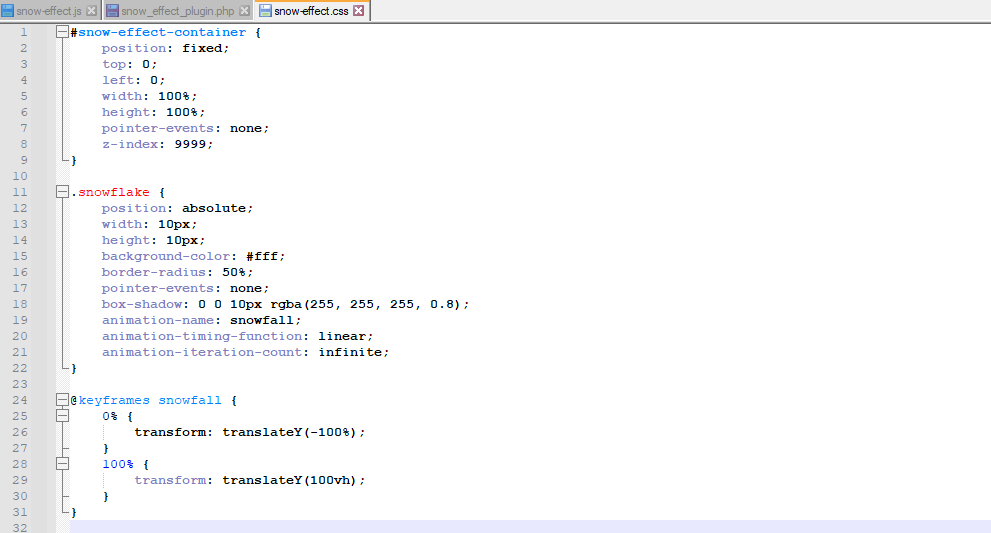Click line number 32 in the gutter
This screenshot has height=533, width=991.
(20, 527)
